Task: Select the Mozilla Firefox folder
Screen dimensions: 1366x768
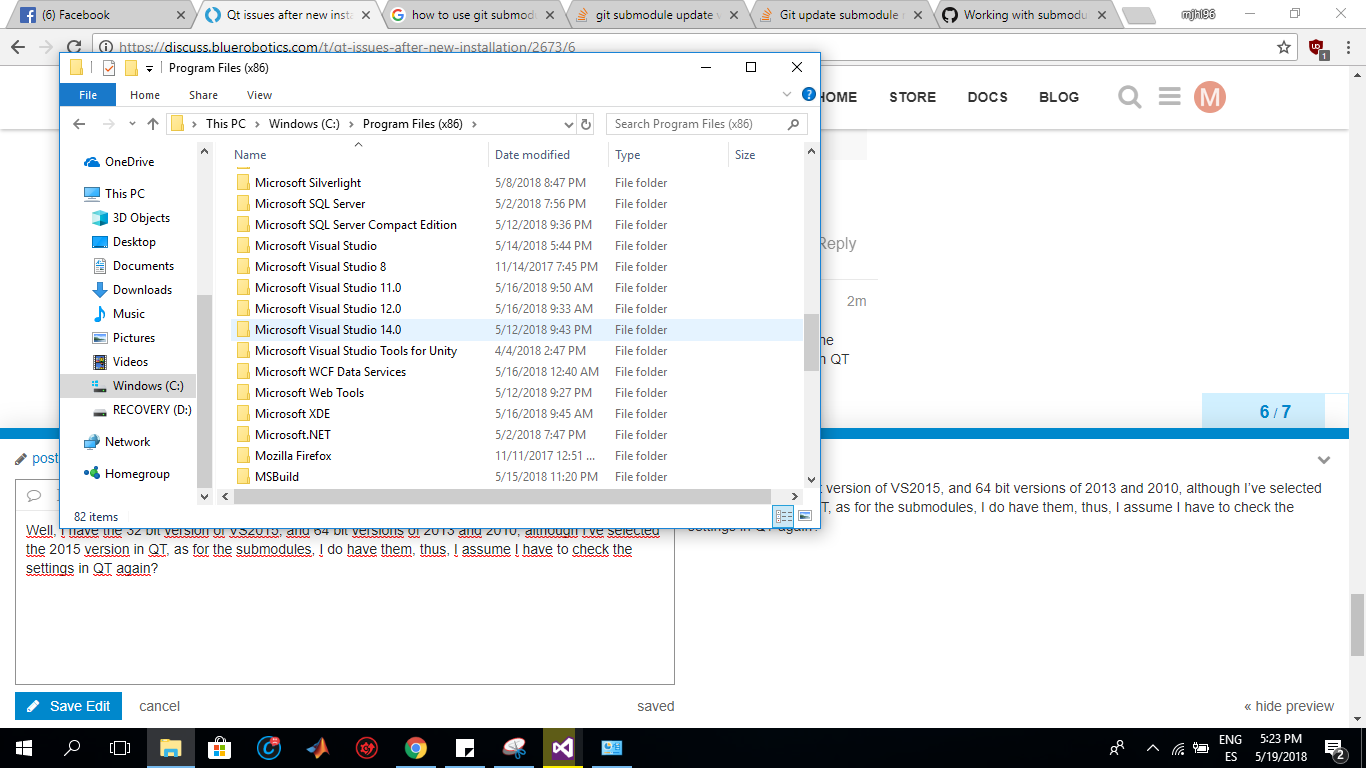Action: click(x=293, y=456)
